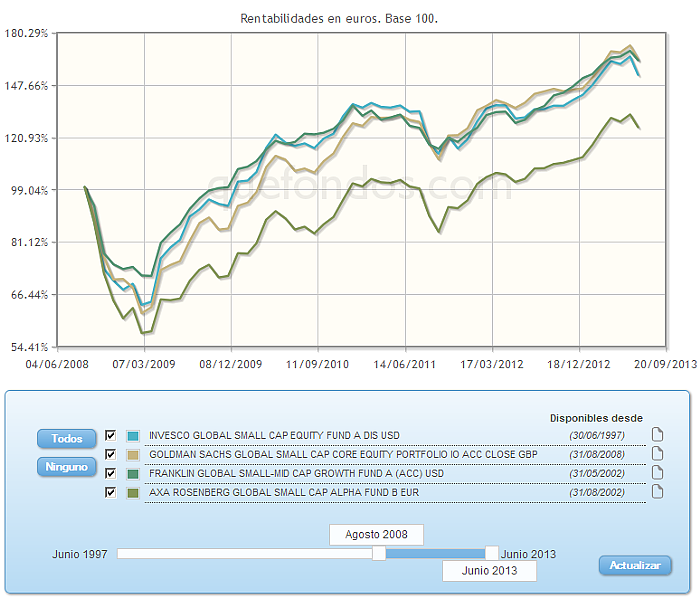Click chart title 'Rentabilidades en euros. Base 100.'
700x598 pixels.
pyautogui.click(x=339, y=19)
